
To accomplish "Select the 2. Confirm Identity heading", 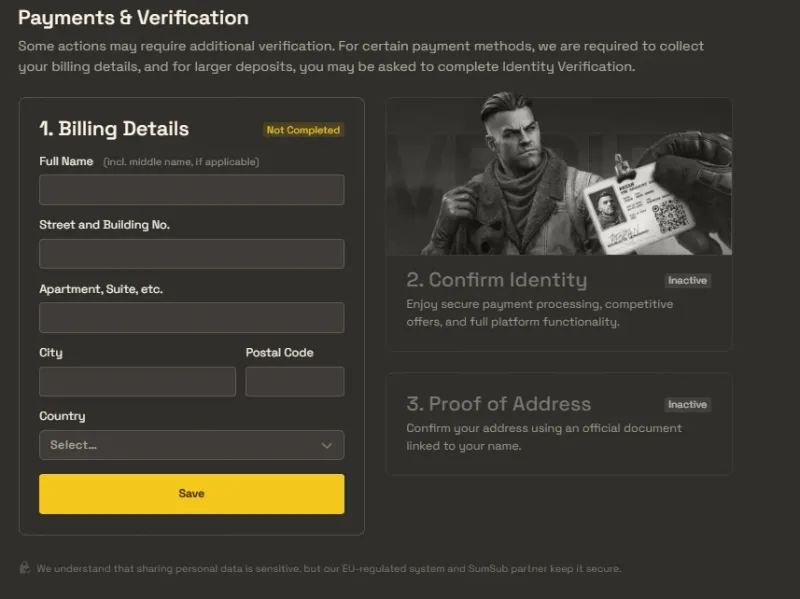I will pos(496,280).
